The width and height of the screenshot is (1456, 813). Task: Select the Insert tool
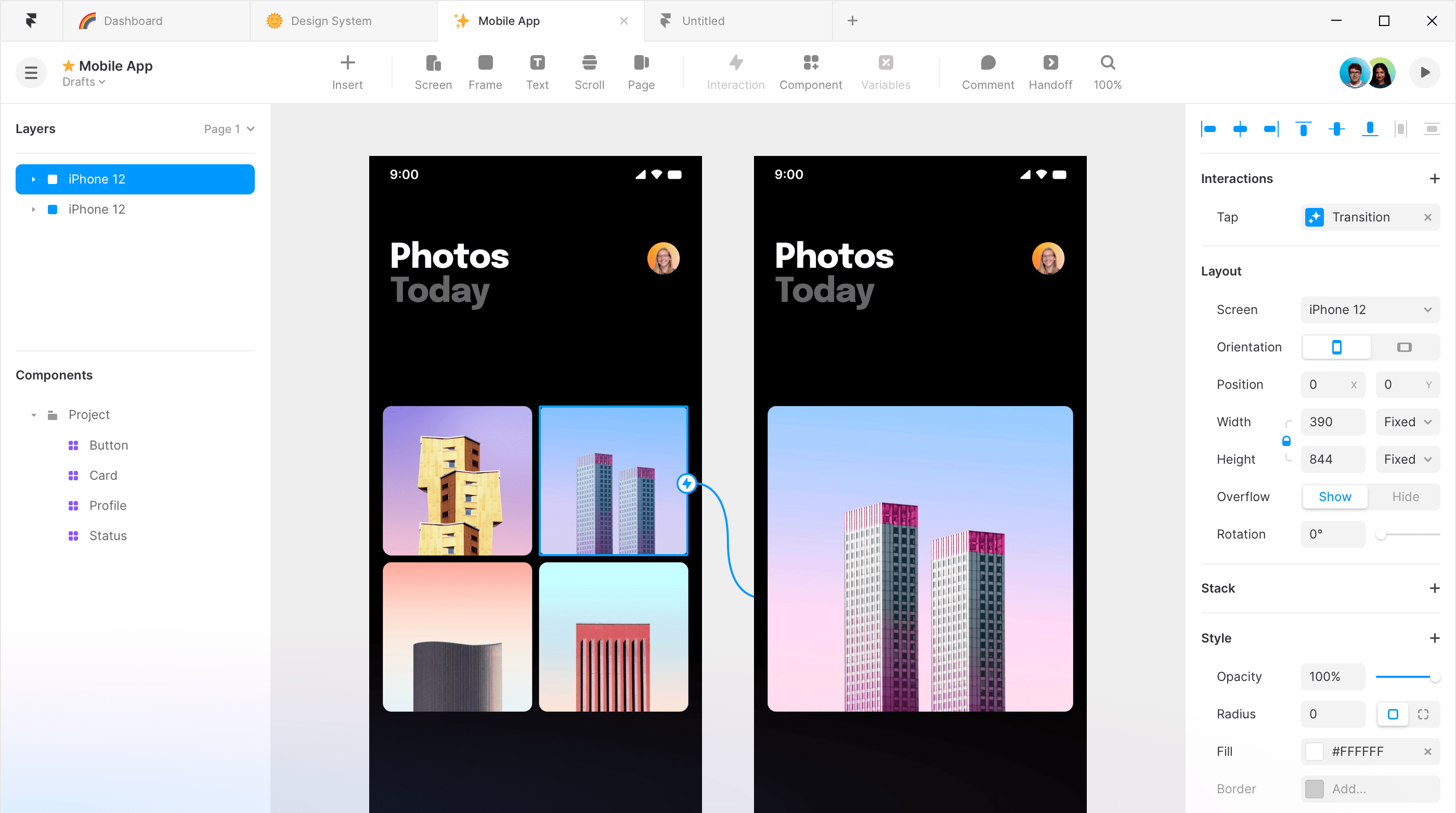click(x=347, y=72)
